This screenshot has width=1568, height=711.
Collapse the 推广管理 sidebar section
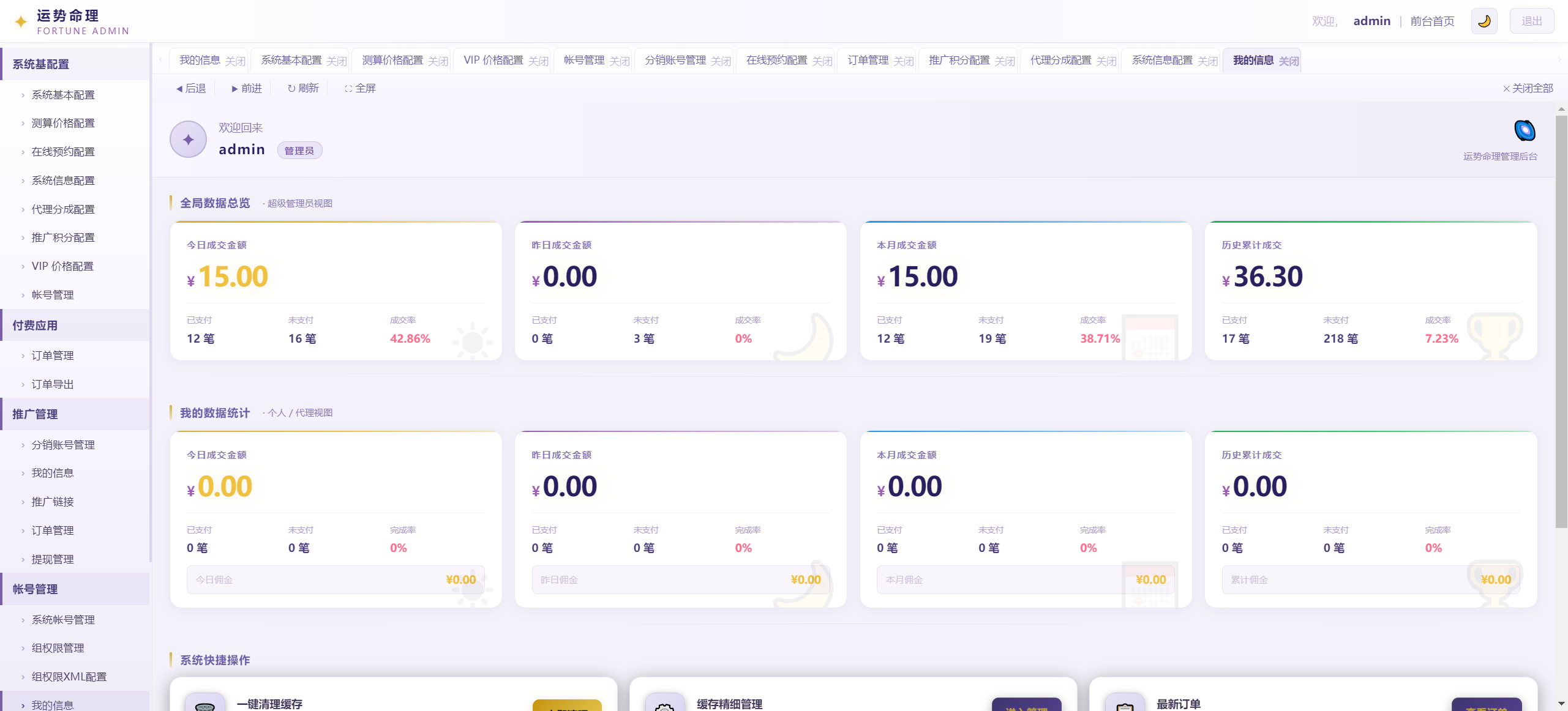pyautogui.click(x=75, y=414)
